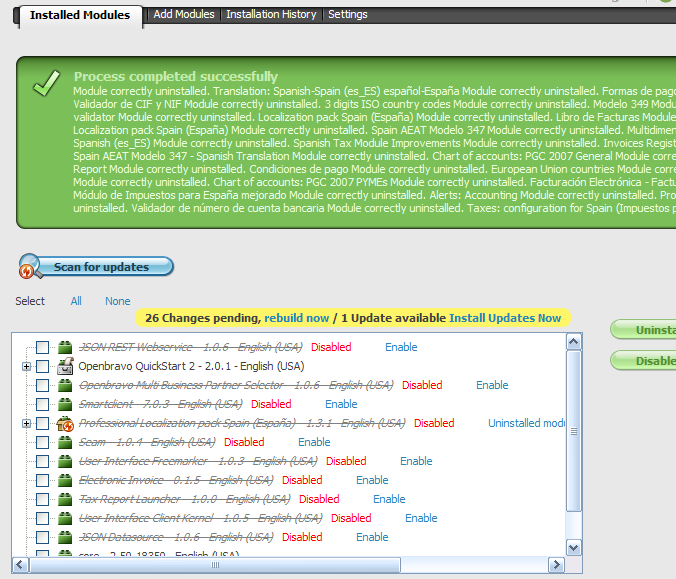Toggle the Electronic Invoice checkbox
Screen dimensions: 676x579
[42, 480]
